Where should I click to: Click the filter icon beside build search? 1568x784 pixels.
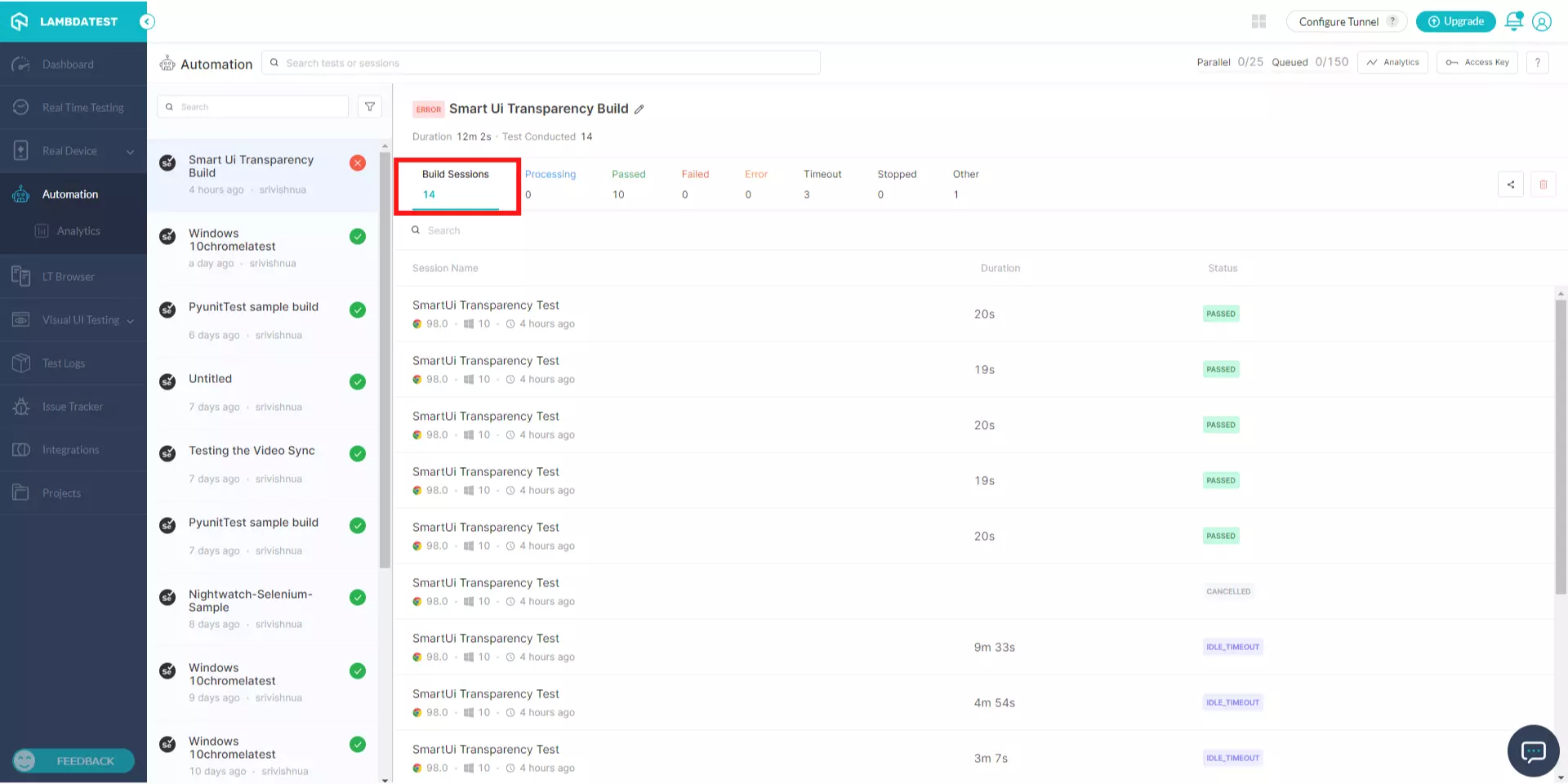tap(370, 107)
